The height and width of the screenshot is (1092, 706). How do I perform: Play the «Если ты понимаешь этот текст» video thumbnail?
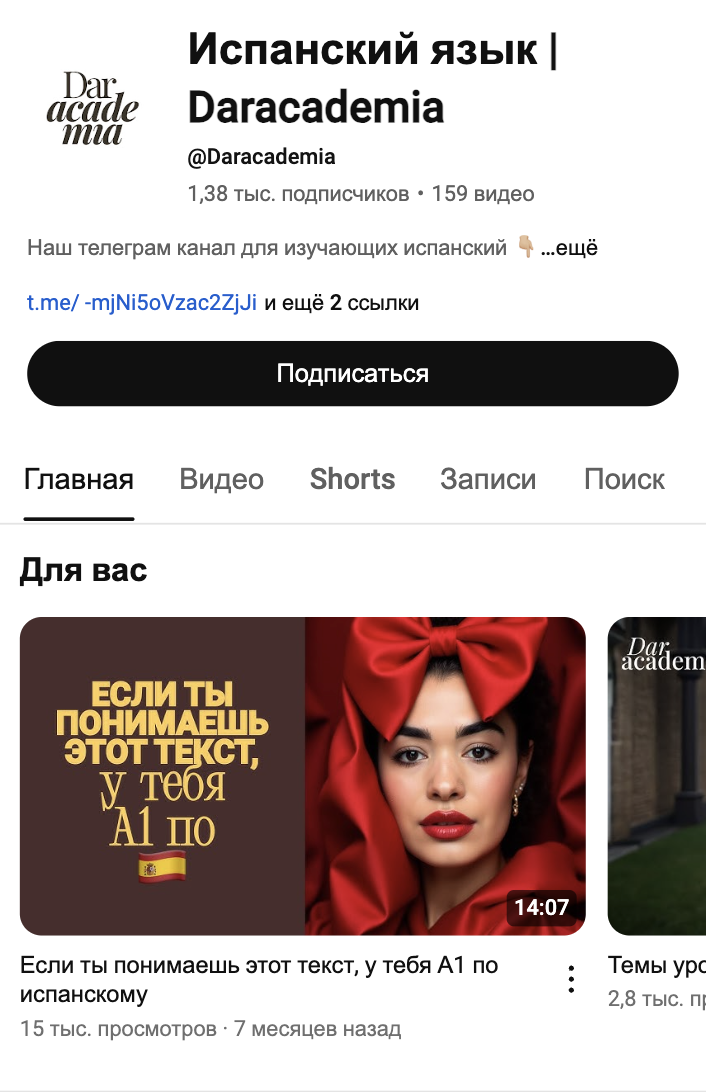(303, 776)
